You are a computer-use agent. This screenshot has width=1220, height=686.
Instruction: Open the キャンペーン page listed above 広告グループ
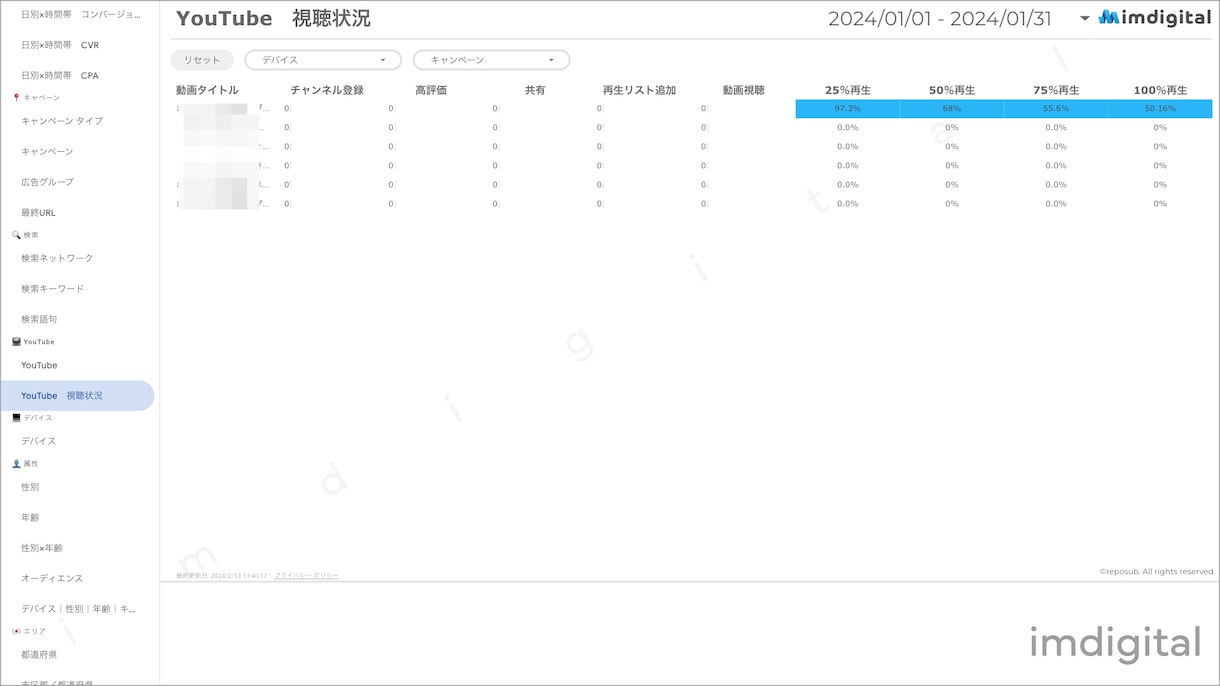(x=47, y=152)
